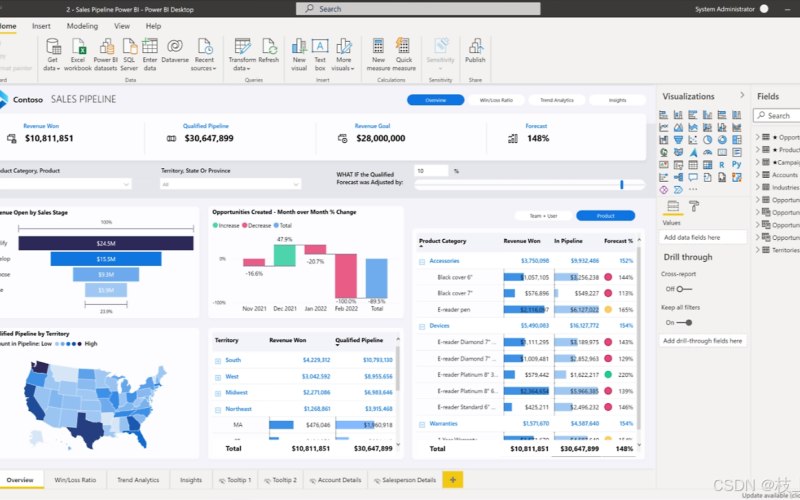This screenshot has width=800, height=500.
Task: Create a New measure
Action: pyautogui.click(x=378, y=54)
